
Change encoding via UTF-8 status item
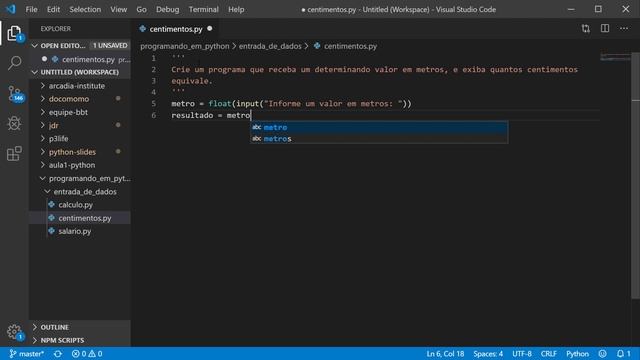[522, 353]
